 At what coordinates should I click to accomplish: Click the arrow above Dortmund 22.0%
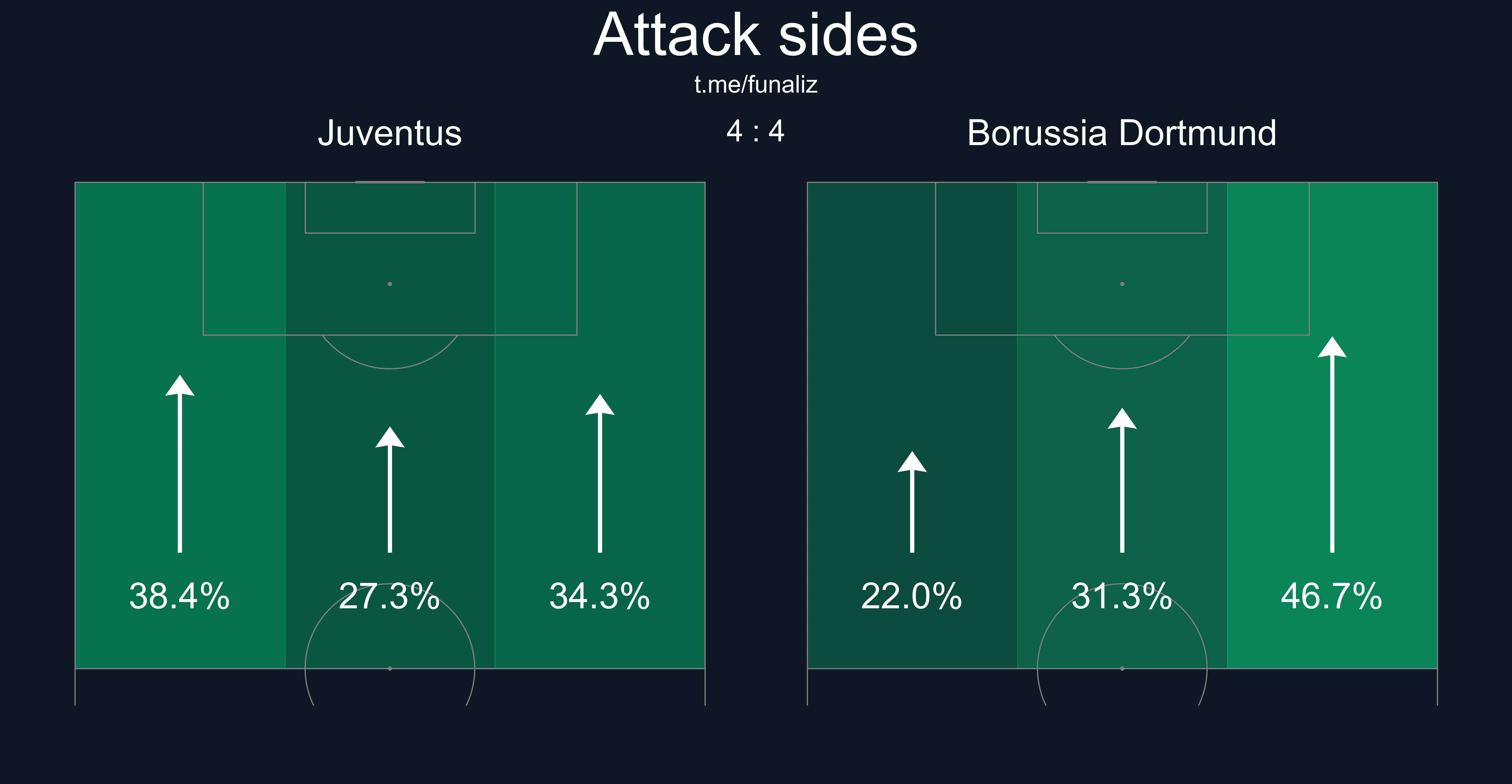click(x=912, y=502)
